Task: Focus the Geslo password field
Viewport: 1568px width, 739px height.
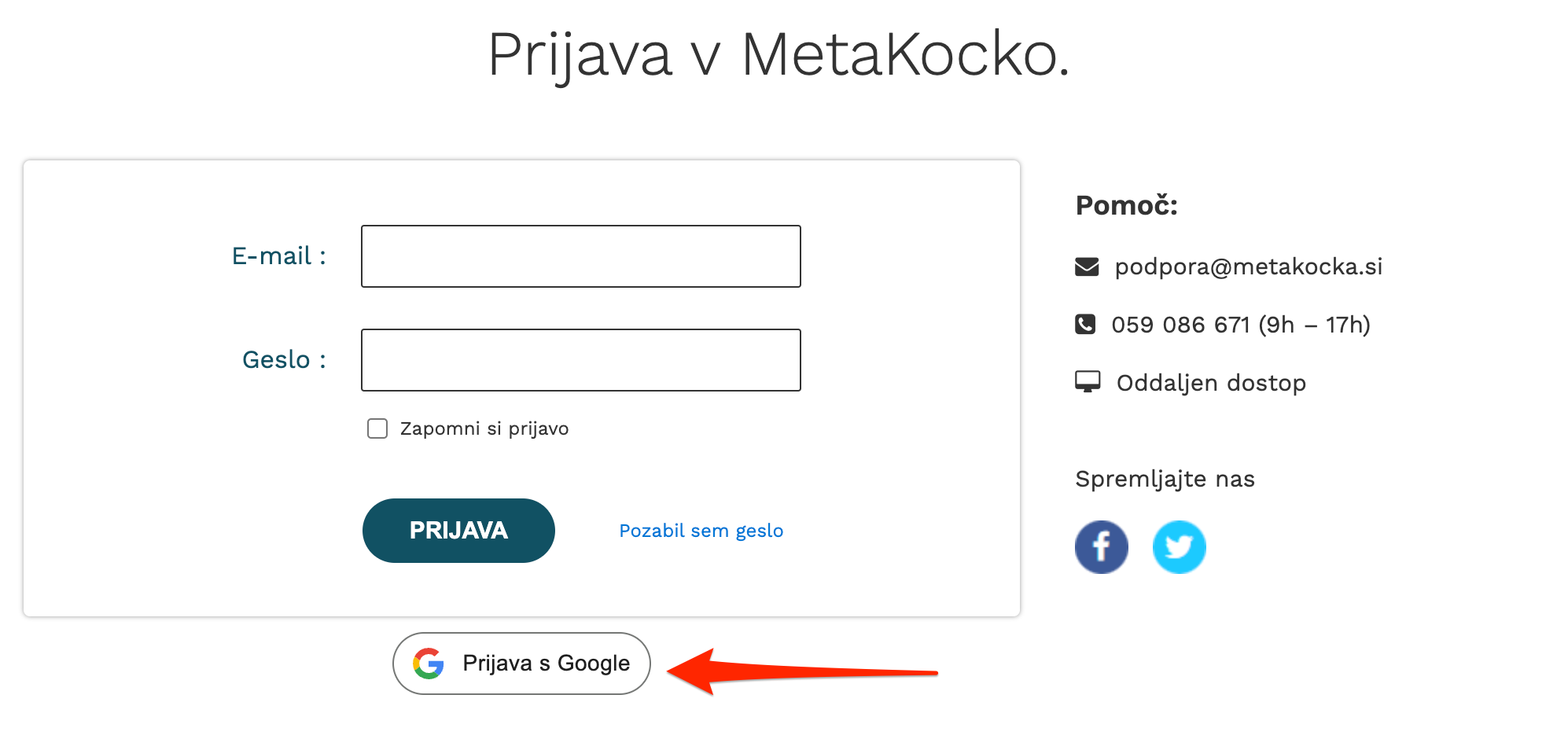Action: coord(580,360)
